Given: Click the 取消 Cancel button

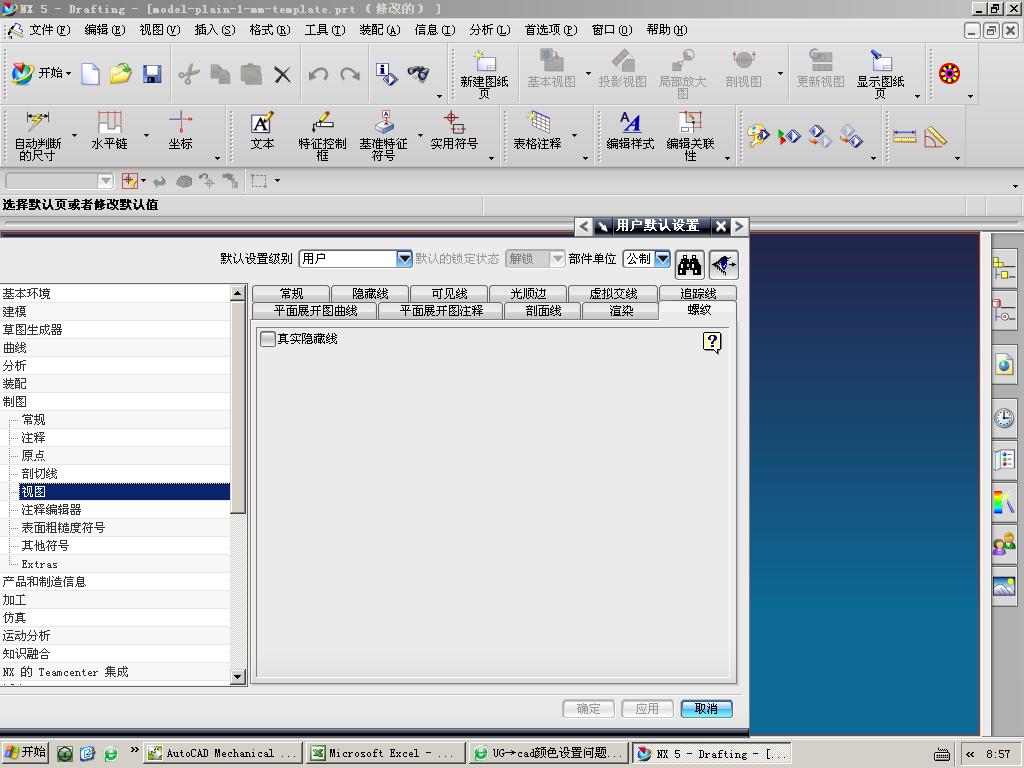Looking at the screenshot, I should [706, 709].
